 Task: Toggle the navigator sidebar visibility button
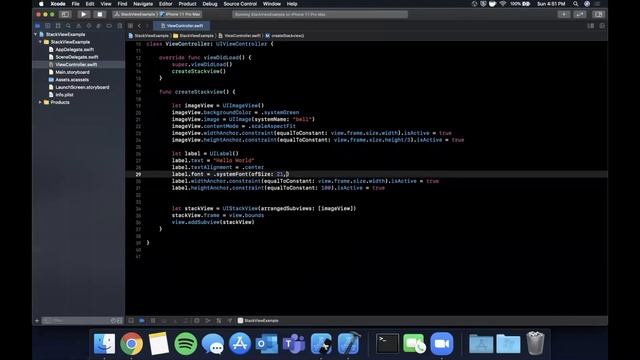(x=65, y=14)
